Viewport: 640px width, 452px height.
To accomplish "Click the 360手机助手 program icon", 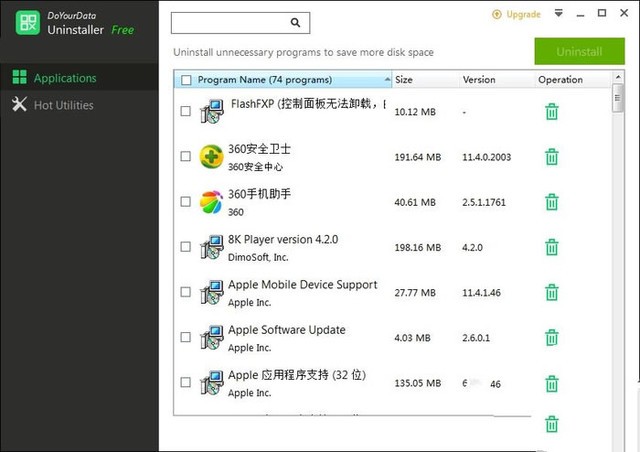I will click(211, 202).
